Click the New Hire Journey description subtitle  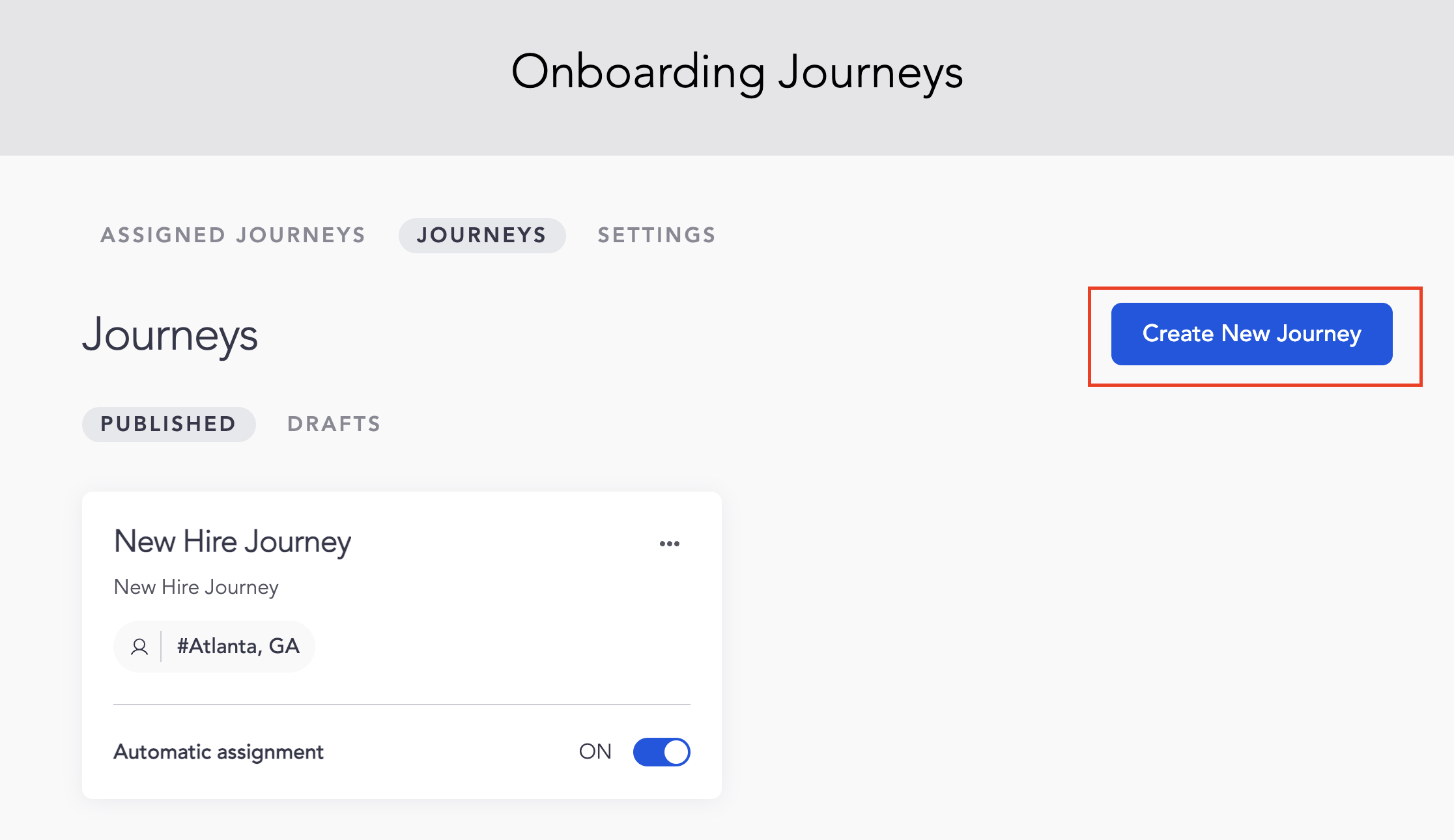[x=196, y=587]
